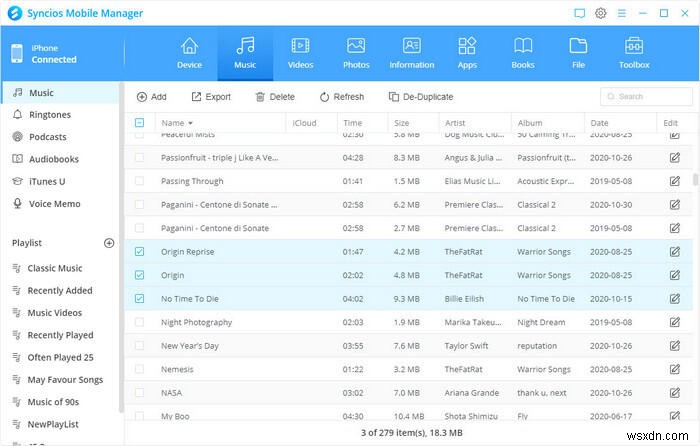Edit the Passionfruit song entry
This screenshot has height=446, width=700.
tap(675, 158)
